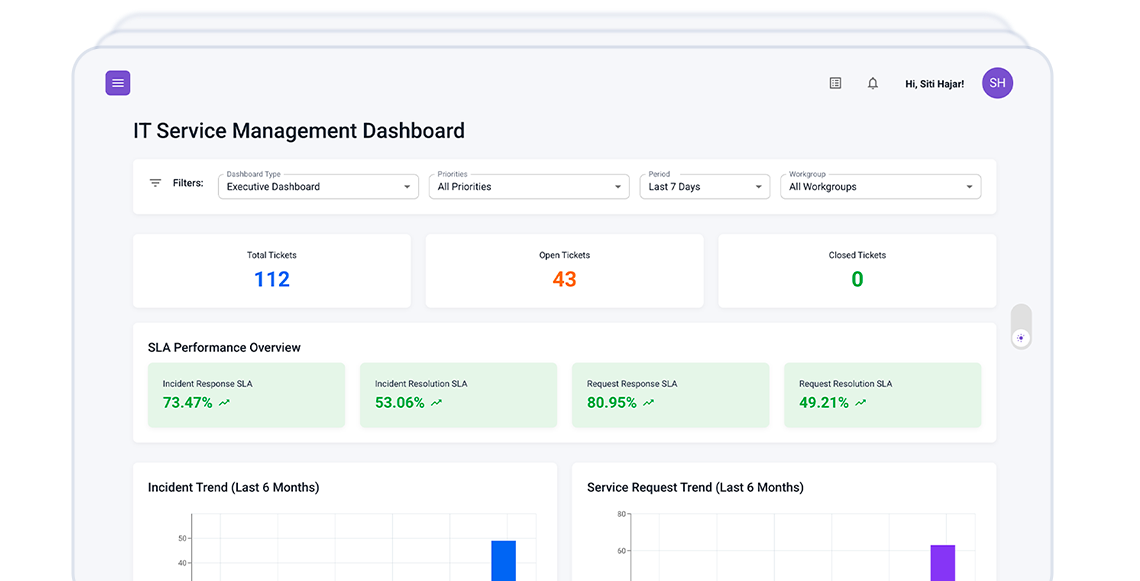Click the Closed Tickets card

857,271
